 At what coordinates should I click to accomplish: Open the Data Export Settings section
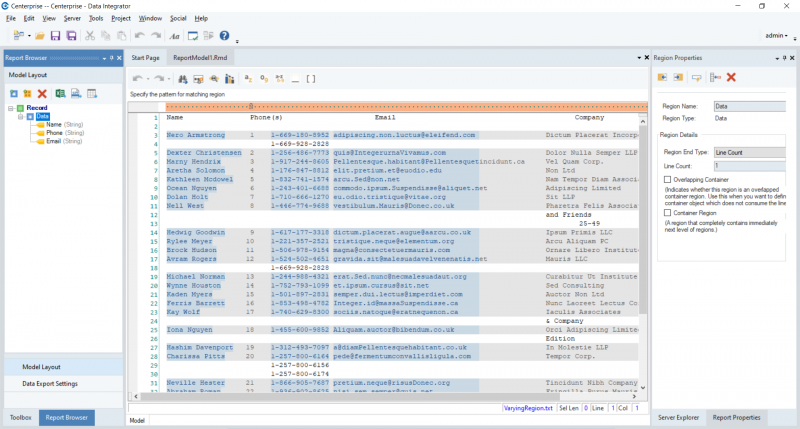tap(50, 383)
